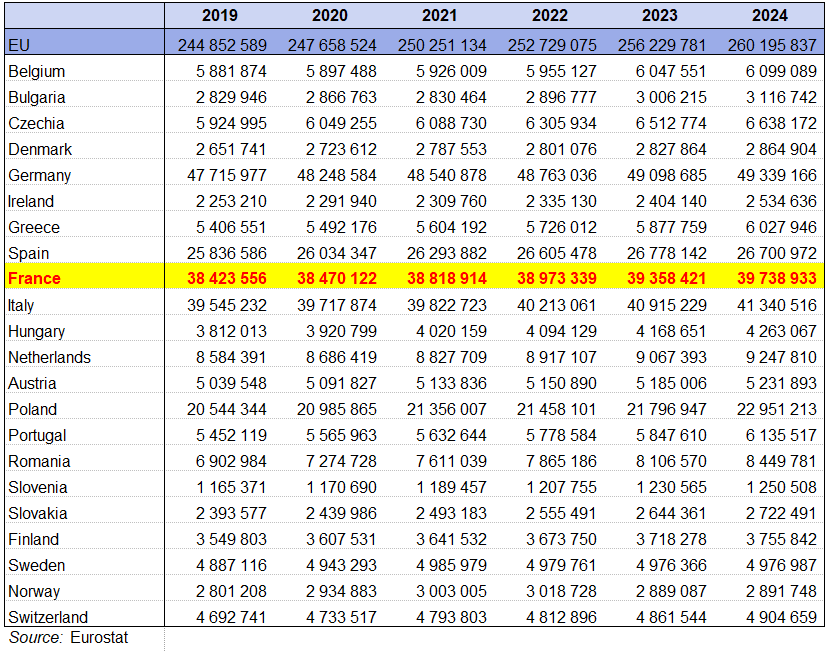Select the 2024 column header
830x651 pixels.
tap(769, 15)
